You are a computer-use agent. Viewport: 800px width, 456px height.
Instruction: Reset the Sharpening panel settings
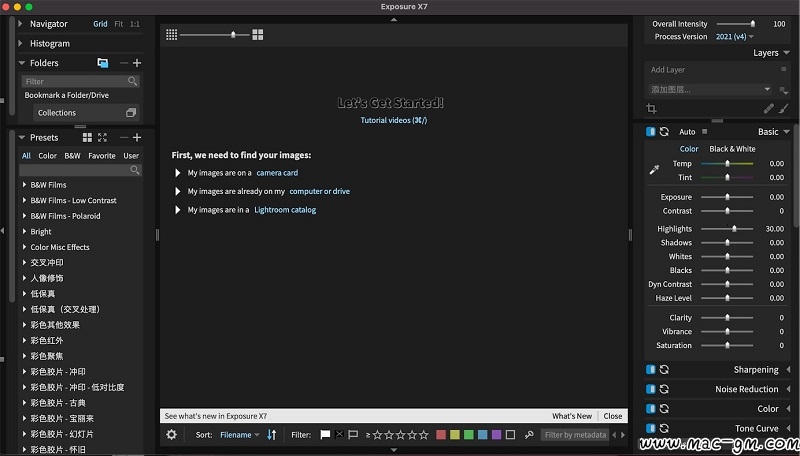coord(664,369)
